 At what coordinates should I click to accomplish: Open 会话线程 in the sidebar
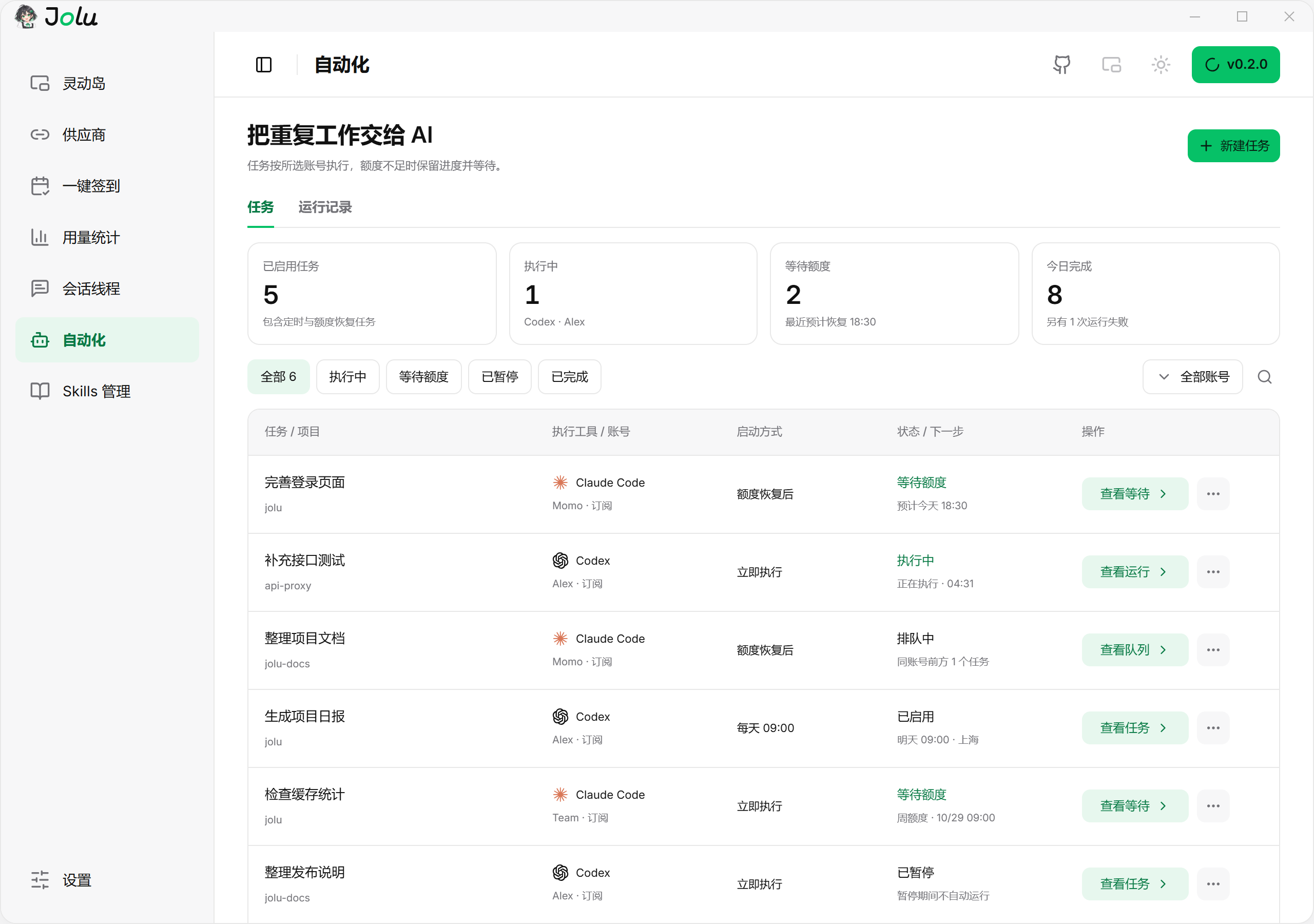(107, 288)
